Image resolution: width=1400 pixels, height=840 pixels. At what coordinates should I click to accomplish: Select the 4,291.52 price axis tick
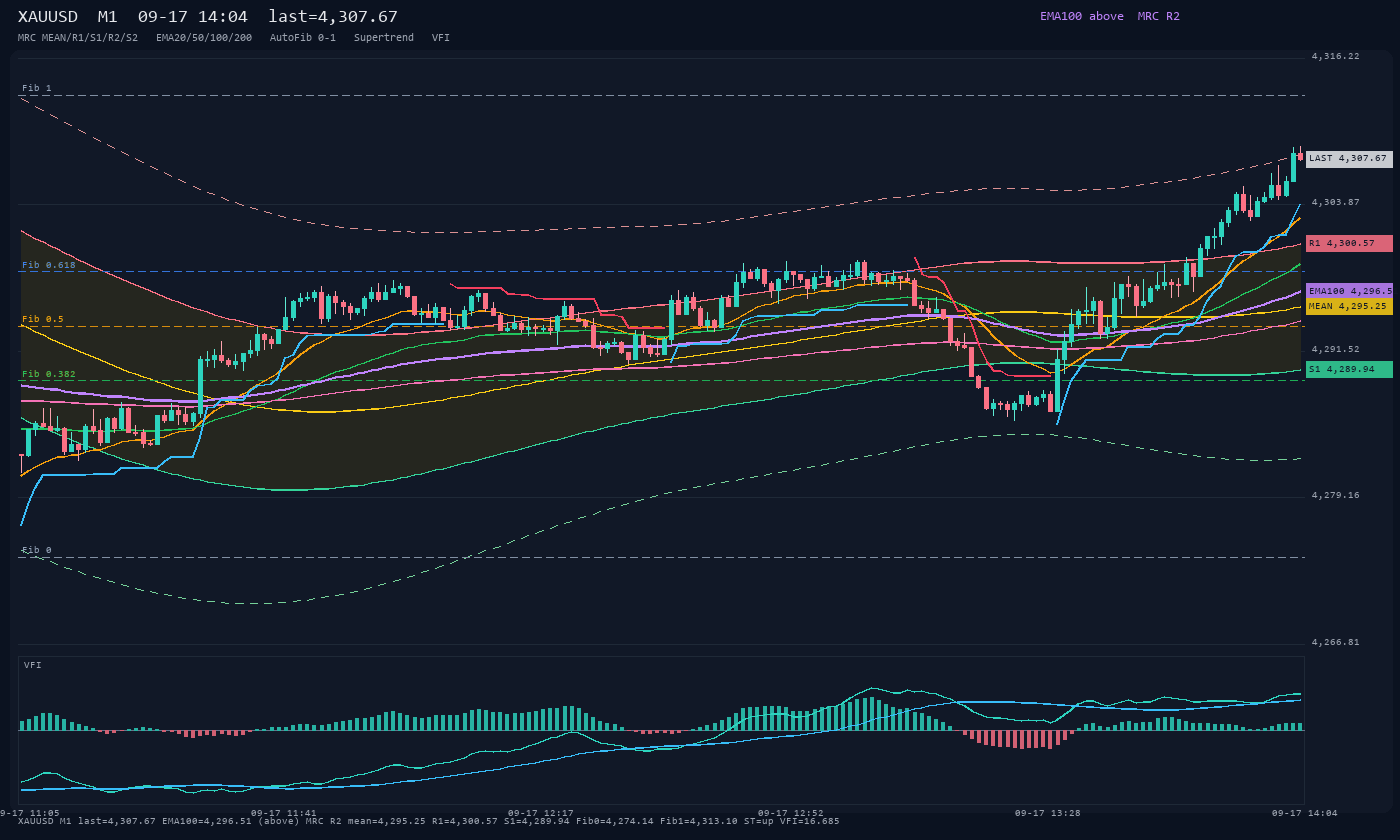click(x=1336, y=349)
